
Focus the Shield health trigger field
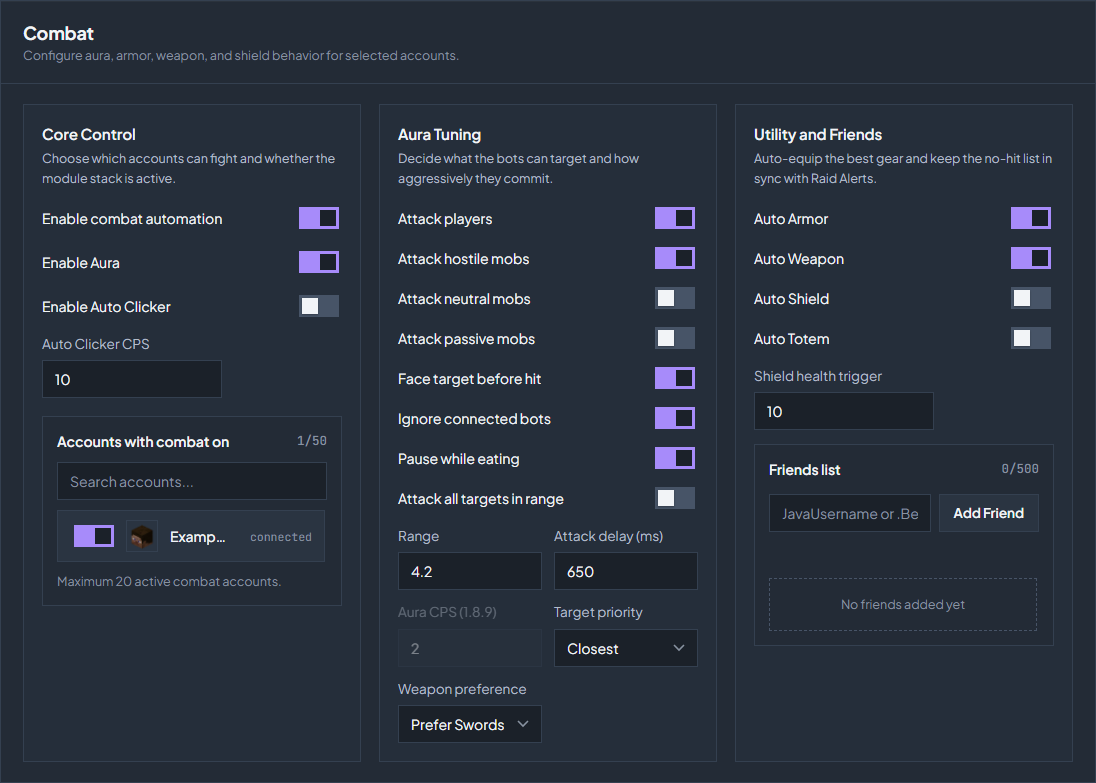pyautogui.click(x=844, y=411)
